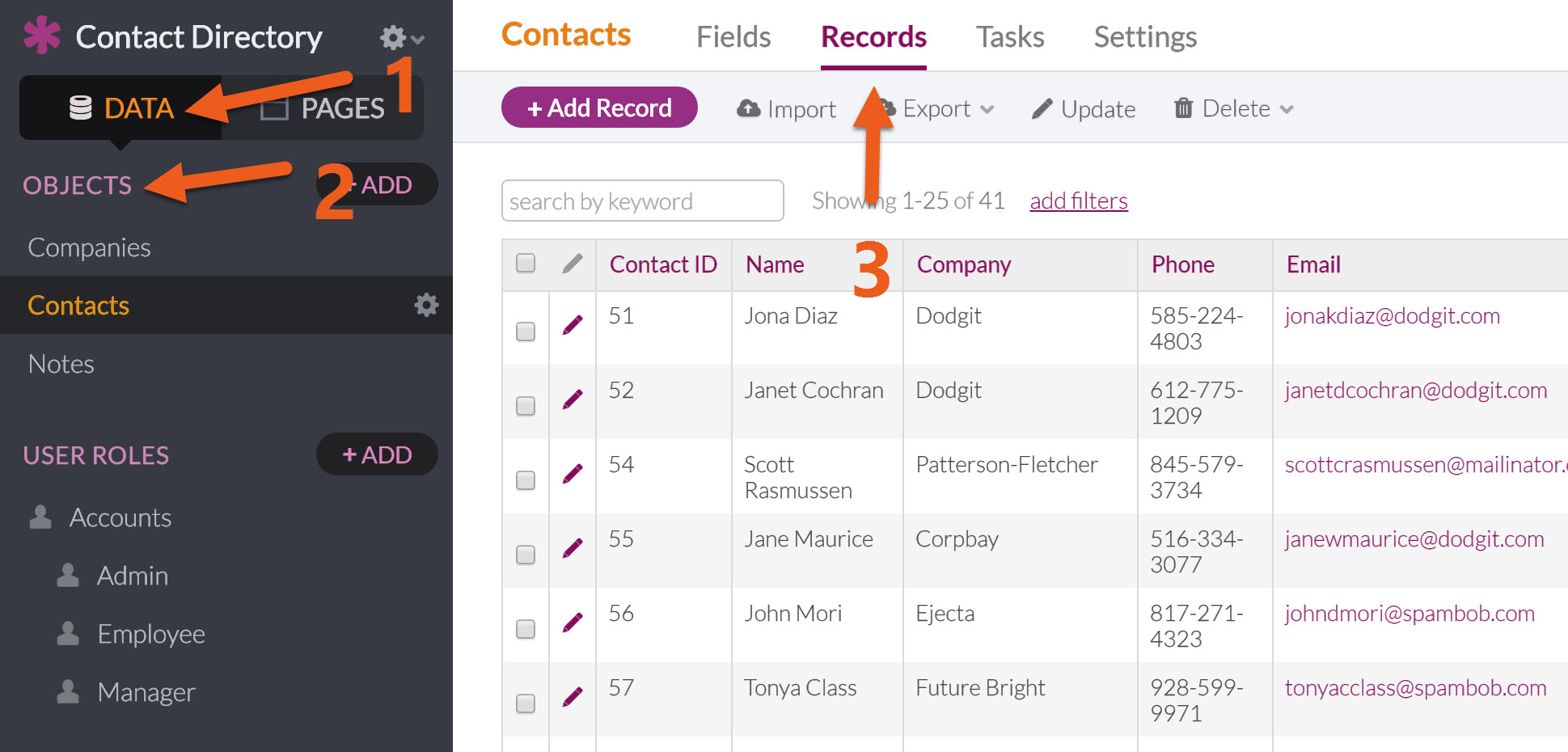The image size is (1568, 752).
Task: Sort by Name column
Action: tap(775, 264)
